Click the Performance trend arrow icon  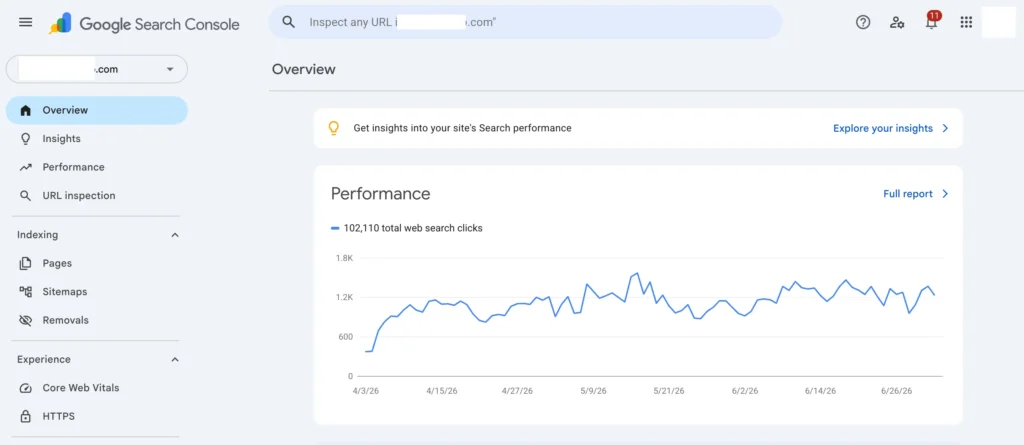coord(25,167)
